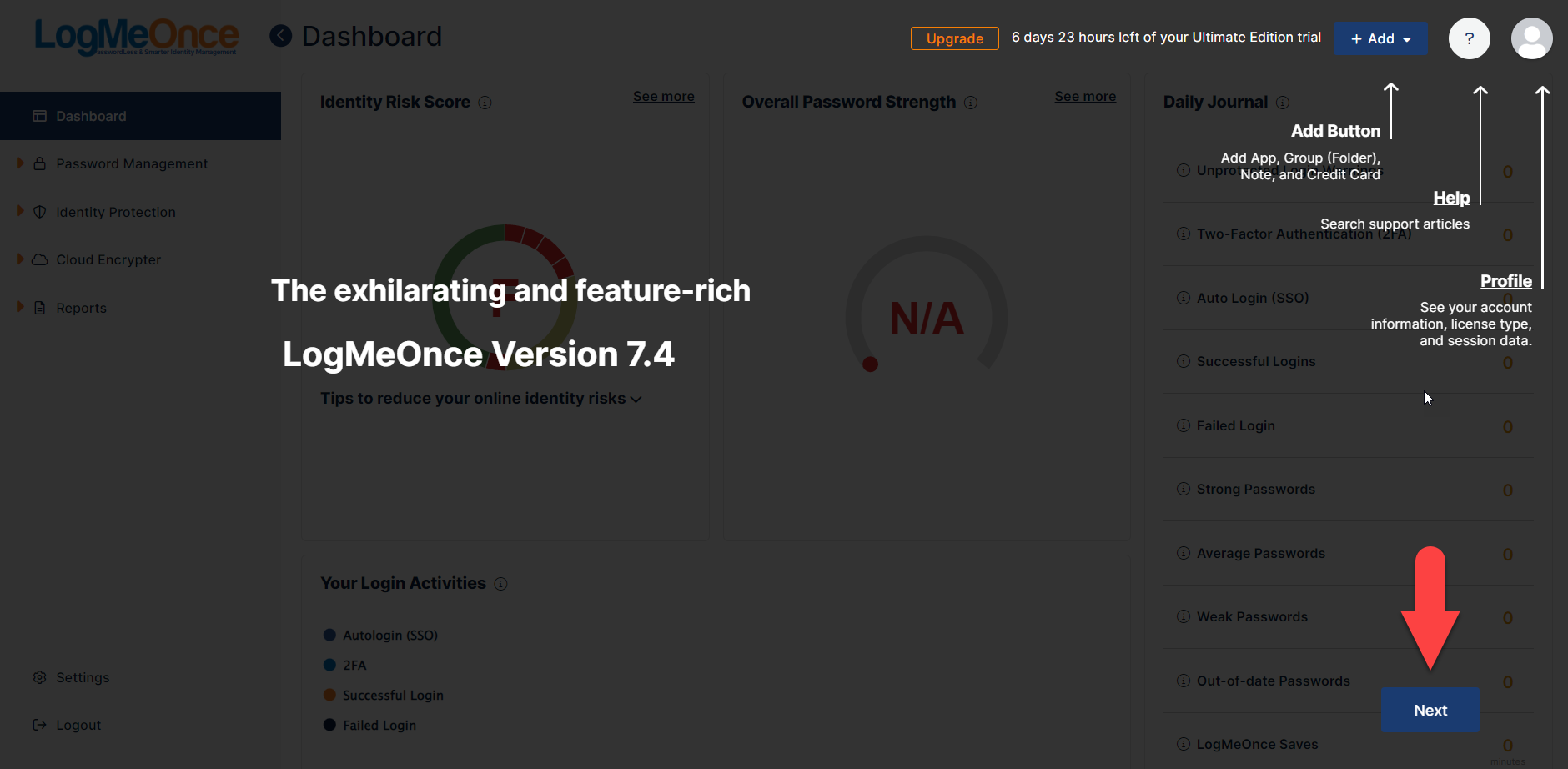The height and width of the screenshot is (769, 1568).
Task: Click info icon next to Auto Login (SSO)
Action: (x=1183, y=298)
